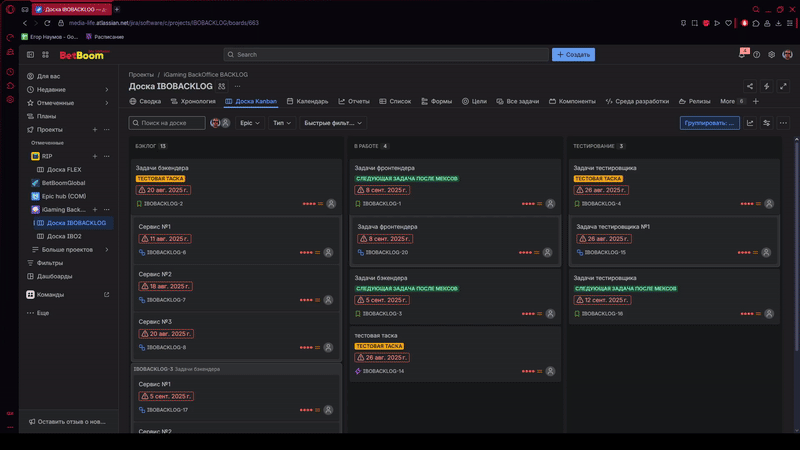Open Epic filter dropdown

[x=250, y=123]
